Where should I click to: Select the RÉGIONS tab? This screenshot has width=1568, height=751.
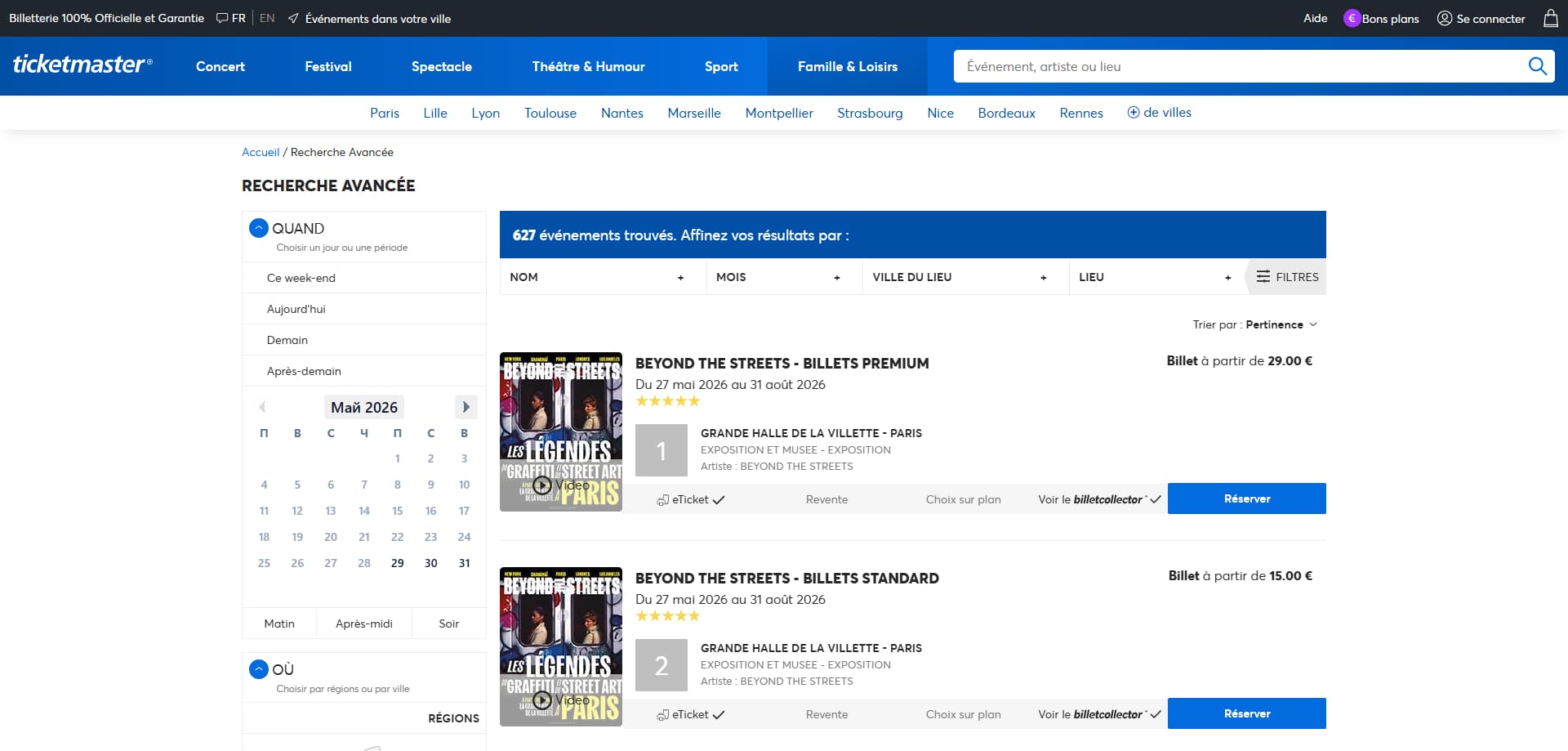point(453,718)
